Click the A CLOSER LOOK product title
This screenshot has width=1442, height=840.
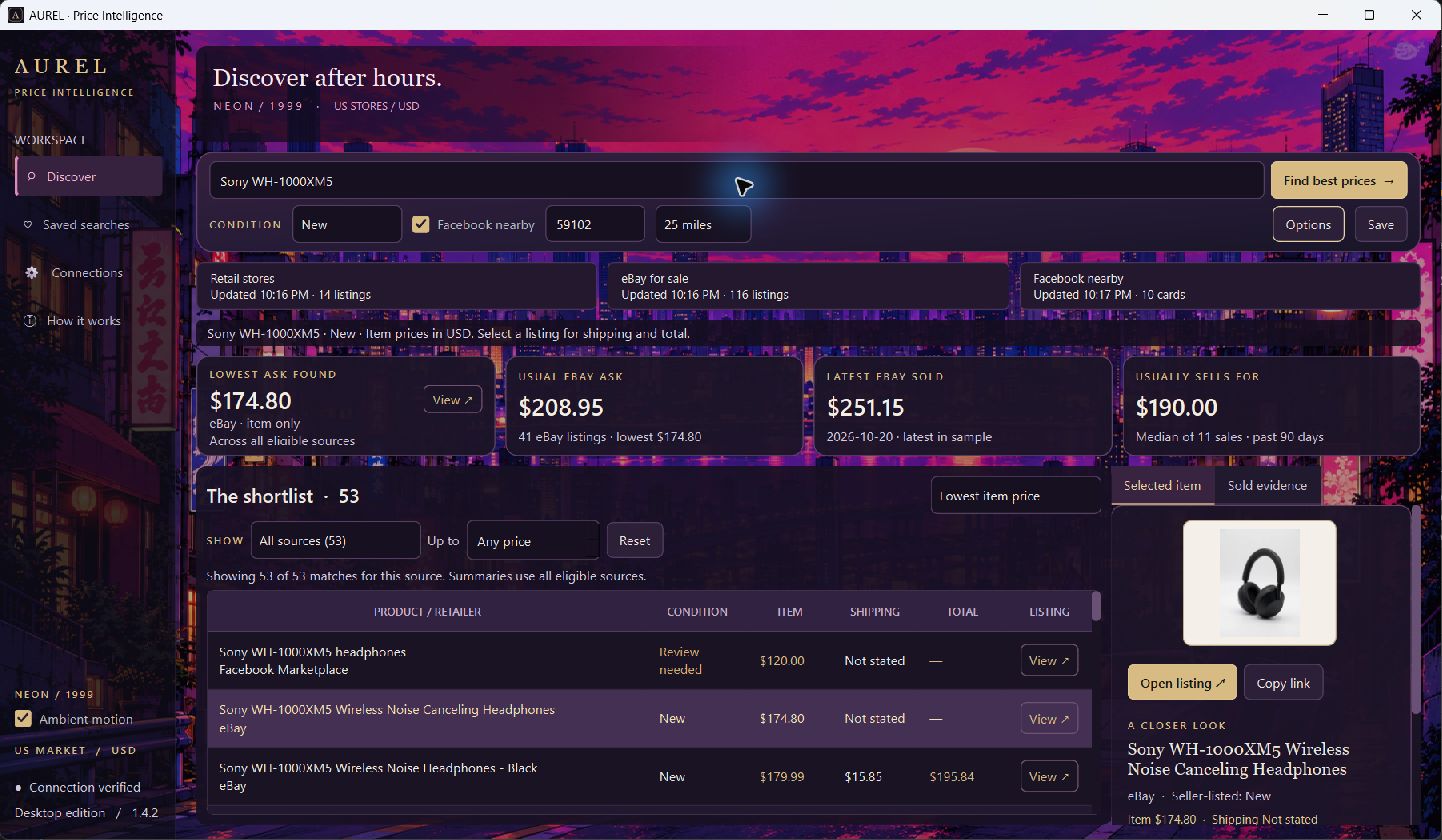coord(1238,759)
